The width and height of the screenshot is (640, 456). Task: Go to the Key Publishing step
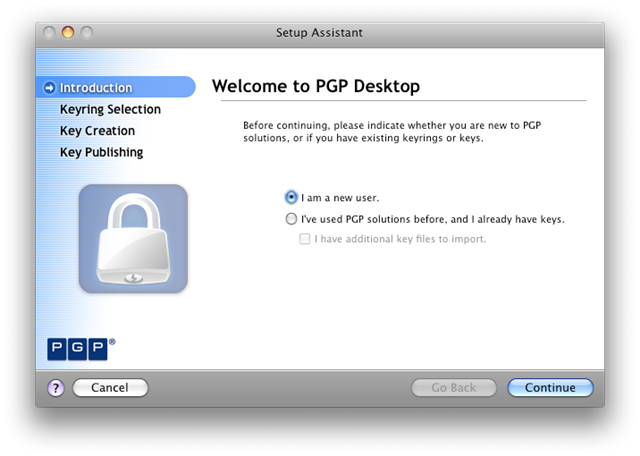[x=101, y=152]
